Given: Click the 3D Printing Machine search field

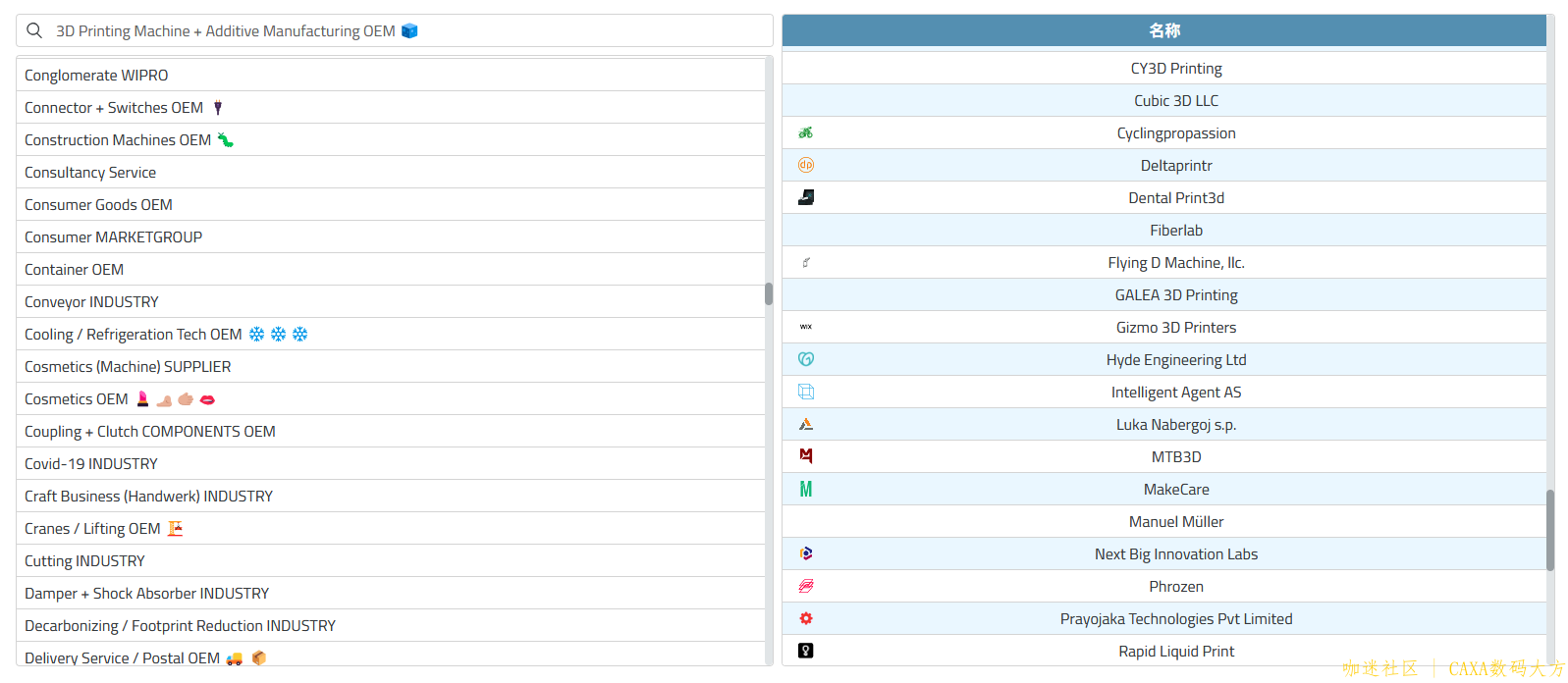Looking at the screenshot, I should click(395, 30).
